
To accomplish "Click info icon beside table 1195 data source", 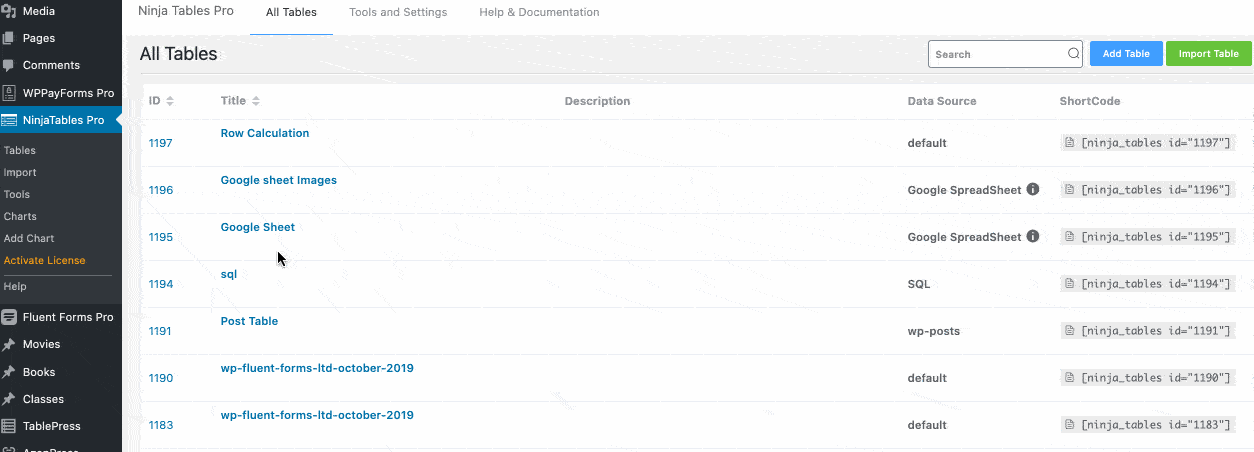I will [x=1033, y=236].
